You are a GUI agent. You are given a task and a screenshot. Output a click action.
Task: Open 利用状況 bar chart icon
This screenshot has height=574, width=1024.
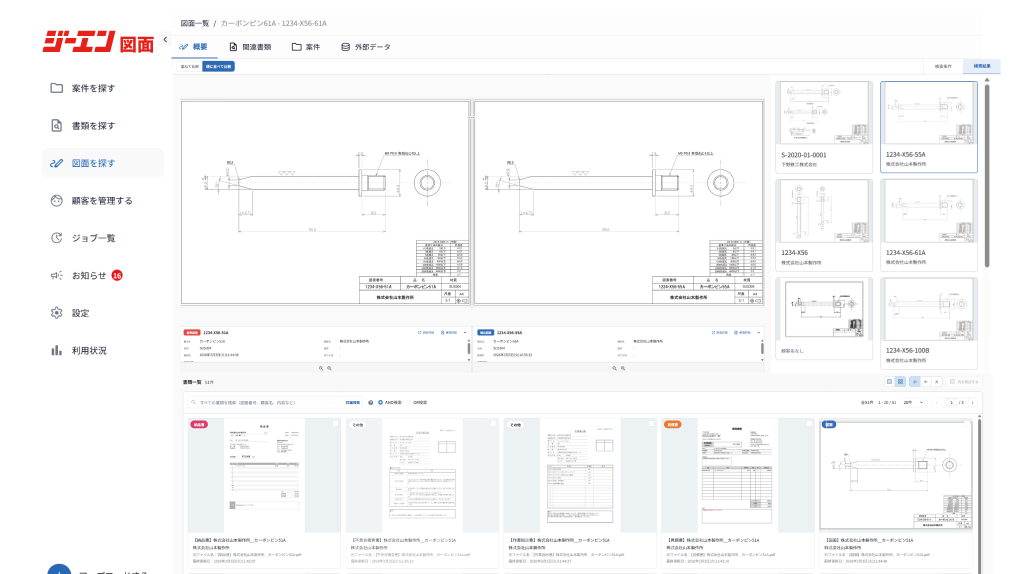57,351
